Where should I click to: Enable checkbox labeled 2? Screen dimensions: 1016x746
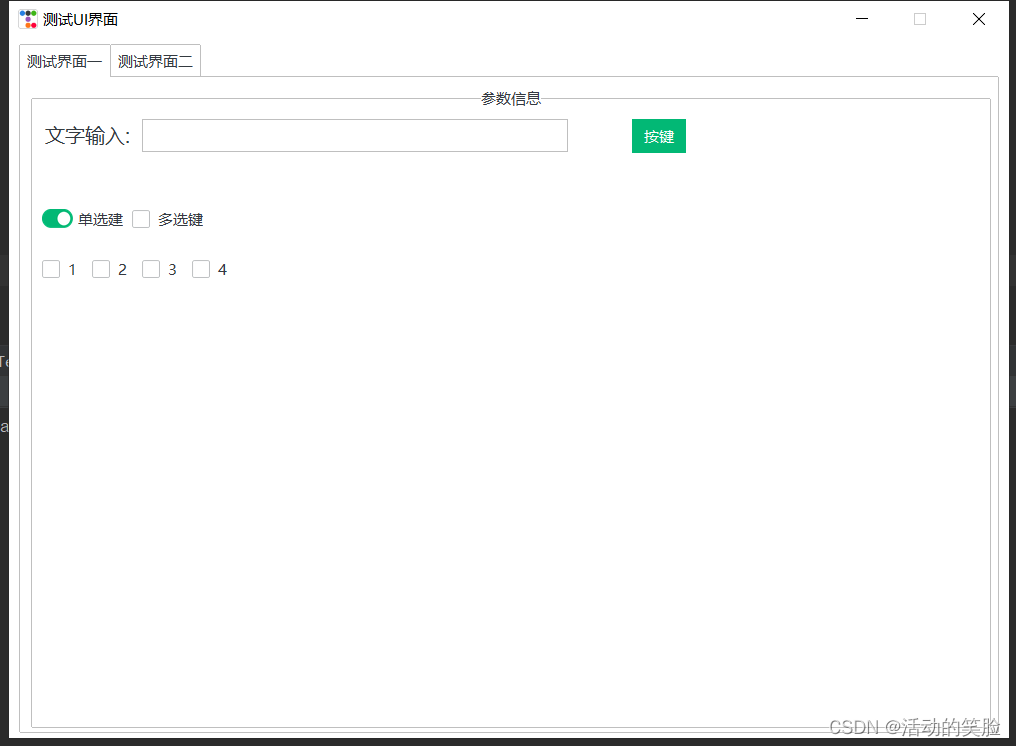101,269
